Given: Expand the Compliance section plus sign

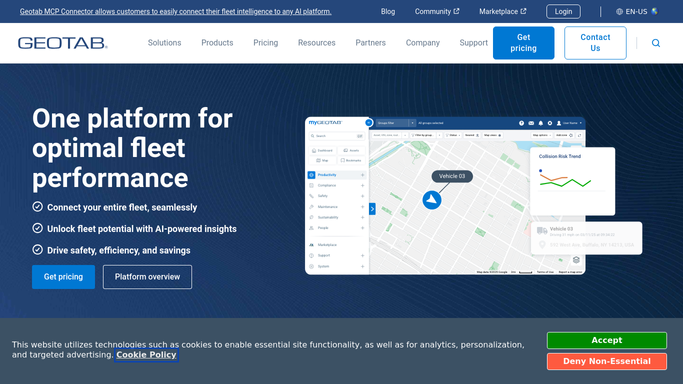Looking at the screenshot, I should click(362, 185).
